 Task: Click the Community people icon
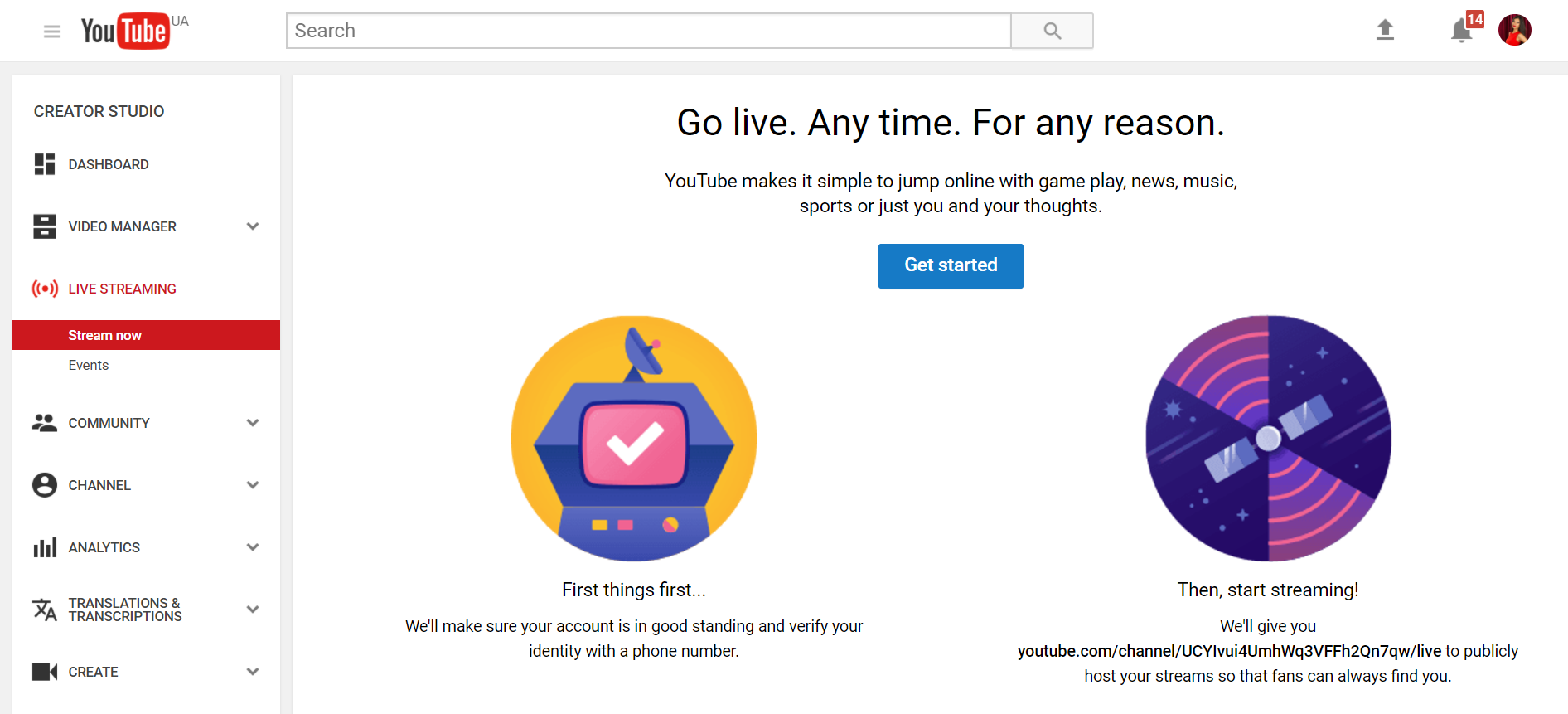coord(45,423)
